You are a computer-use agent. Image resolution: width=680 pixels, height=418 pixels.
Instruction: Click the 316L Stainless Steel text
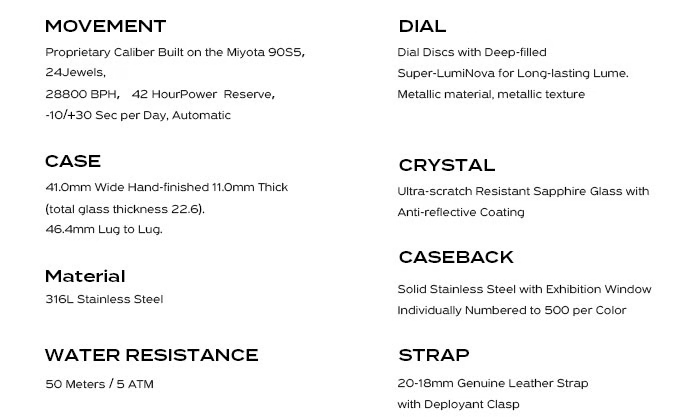[104, 299]
